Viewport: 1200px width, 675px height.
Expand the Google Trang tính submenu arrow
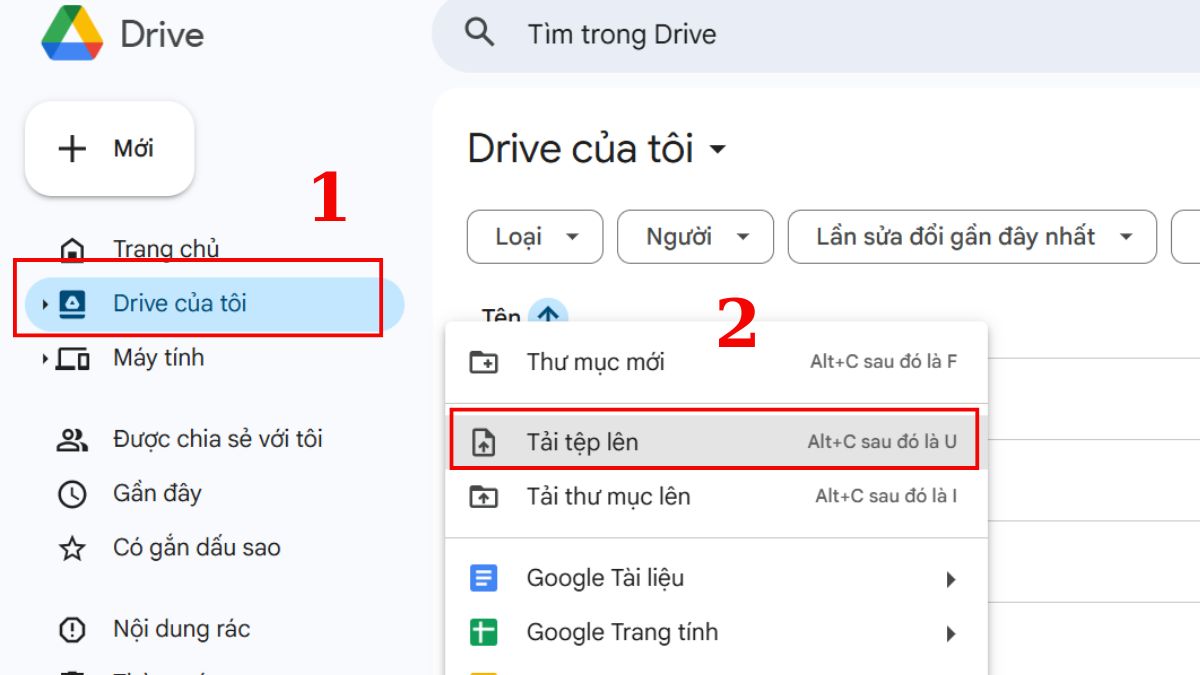click(x=951, y=633)
